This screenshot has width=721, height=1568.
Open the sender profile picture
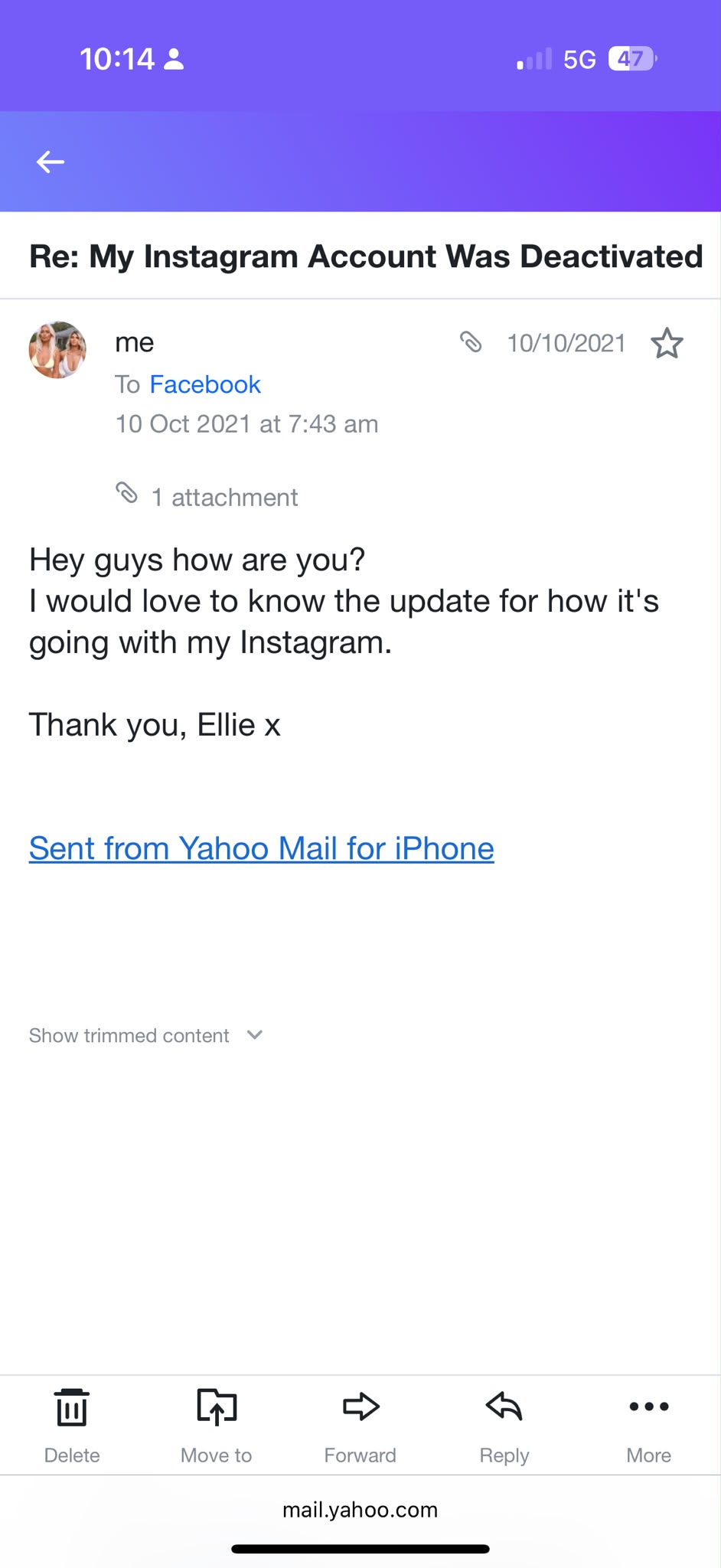coord(57,350)
